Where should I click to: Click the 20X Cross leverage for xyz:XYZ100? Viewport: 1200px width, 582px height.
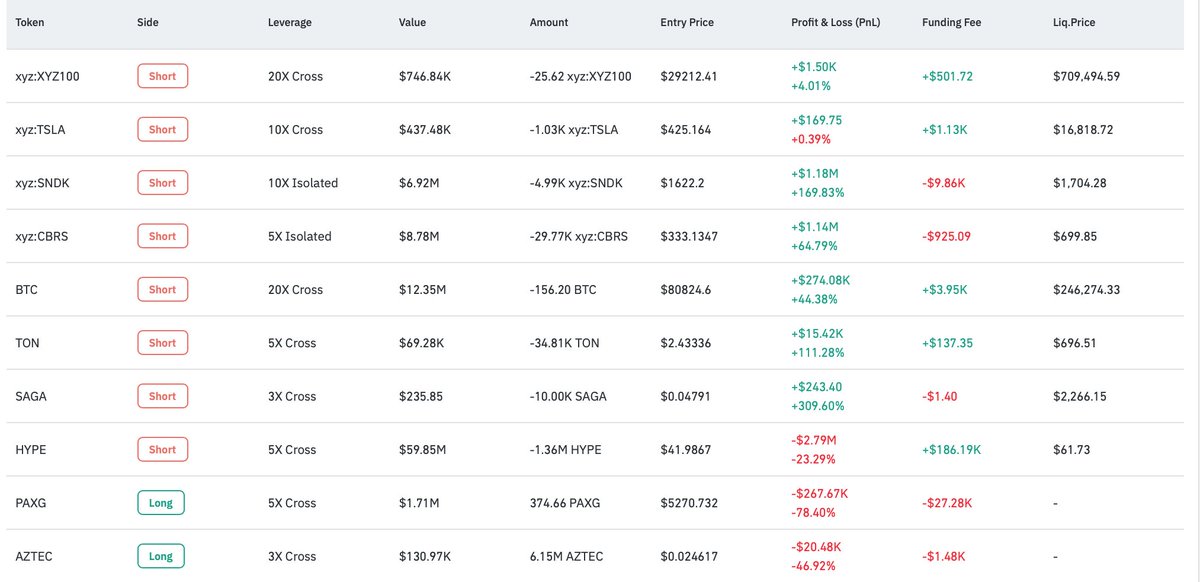(x=296, y=76)
